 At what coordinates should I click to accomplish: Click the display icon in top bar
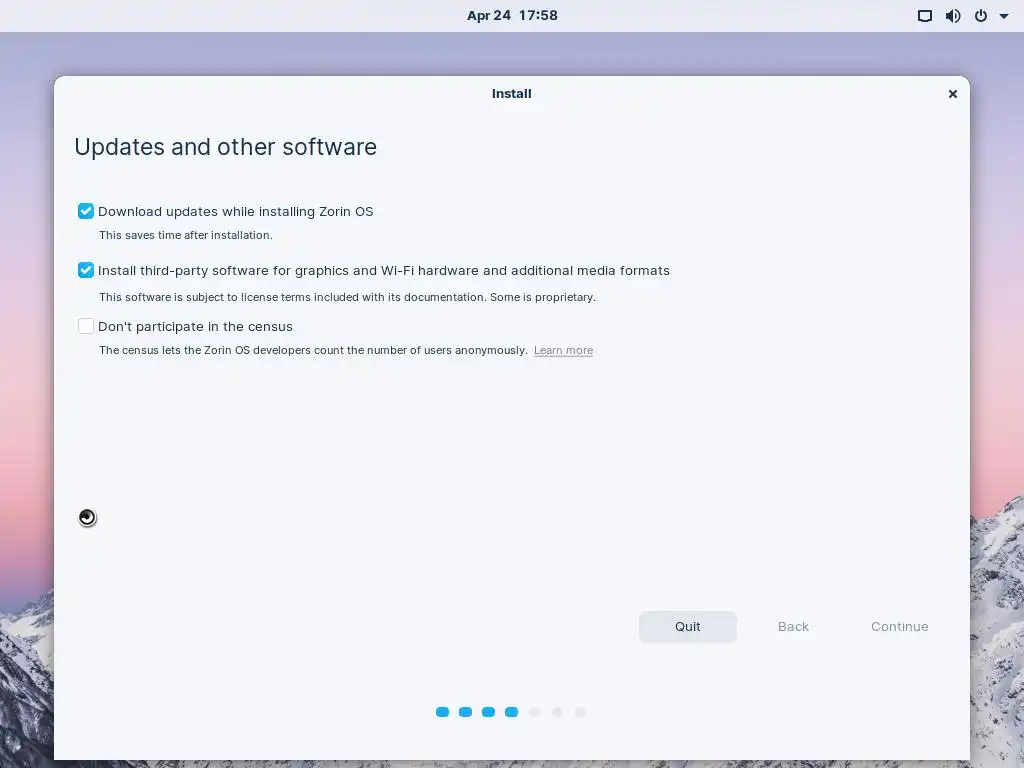925,16
